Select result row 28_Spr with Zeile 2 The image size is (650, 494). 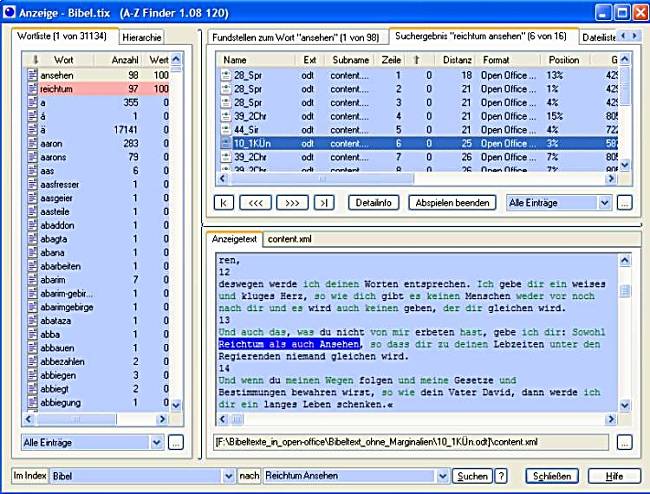click(x=419, y=89)
